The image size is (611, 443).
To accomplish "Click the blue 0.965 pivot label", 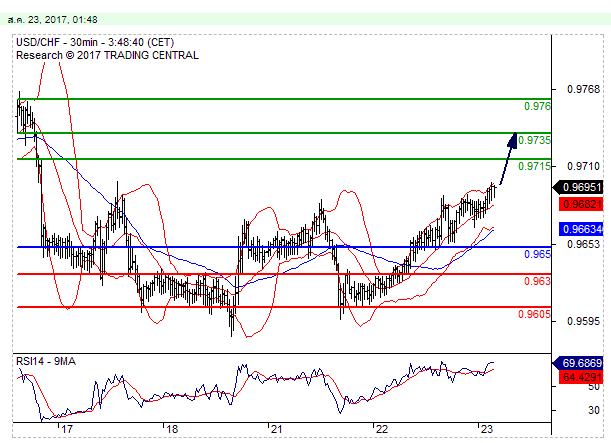I will [537, 254].
